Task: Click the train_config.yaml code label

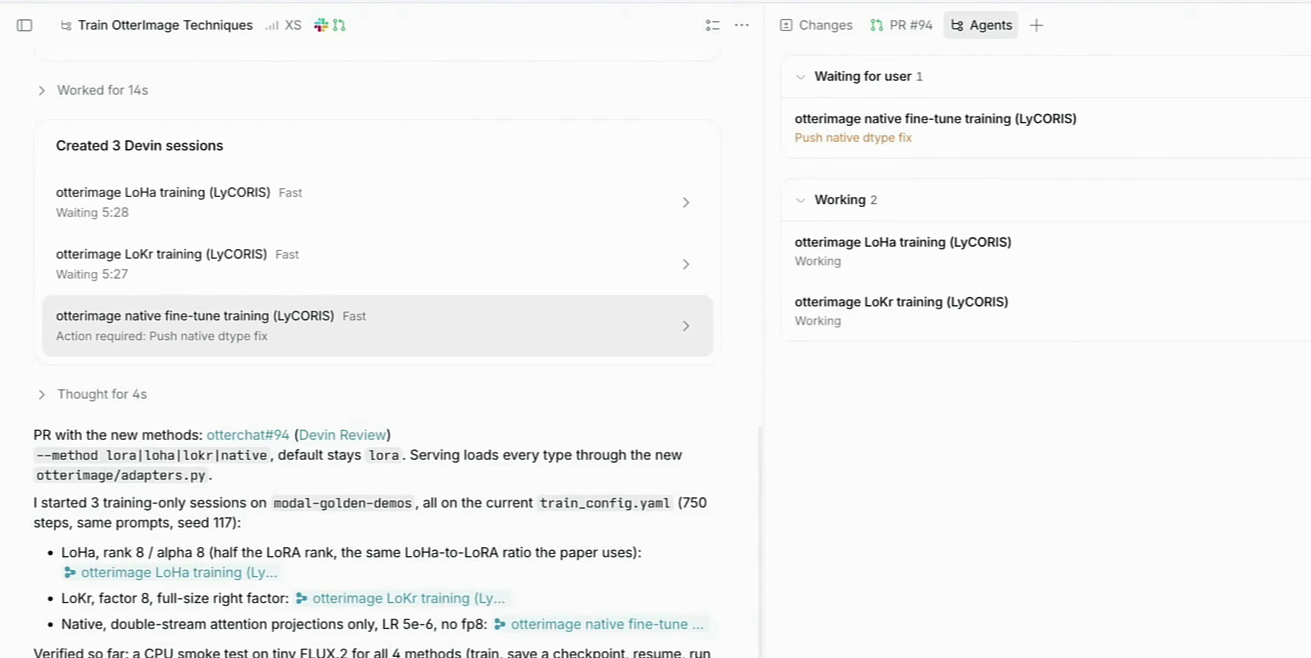Action: click(604, 503)
